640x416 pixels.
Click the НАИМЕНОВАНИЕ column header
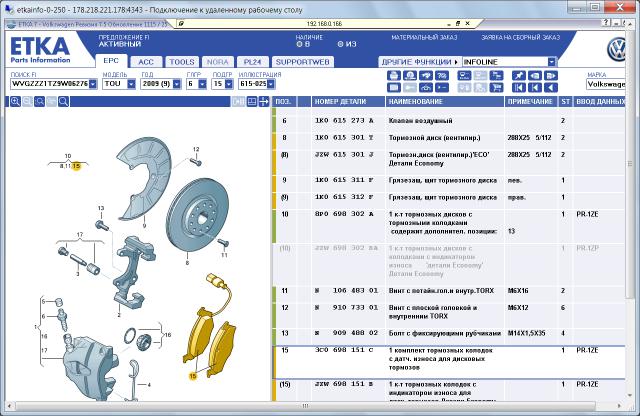point(445,102)
